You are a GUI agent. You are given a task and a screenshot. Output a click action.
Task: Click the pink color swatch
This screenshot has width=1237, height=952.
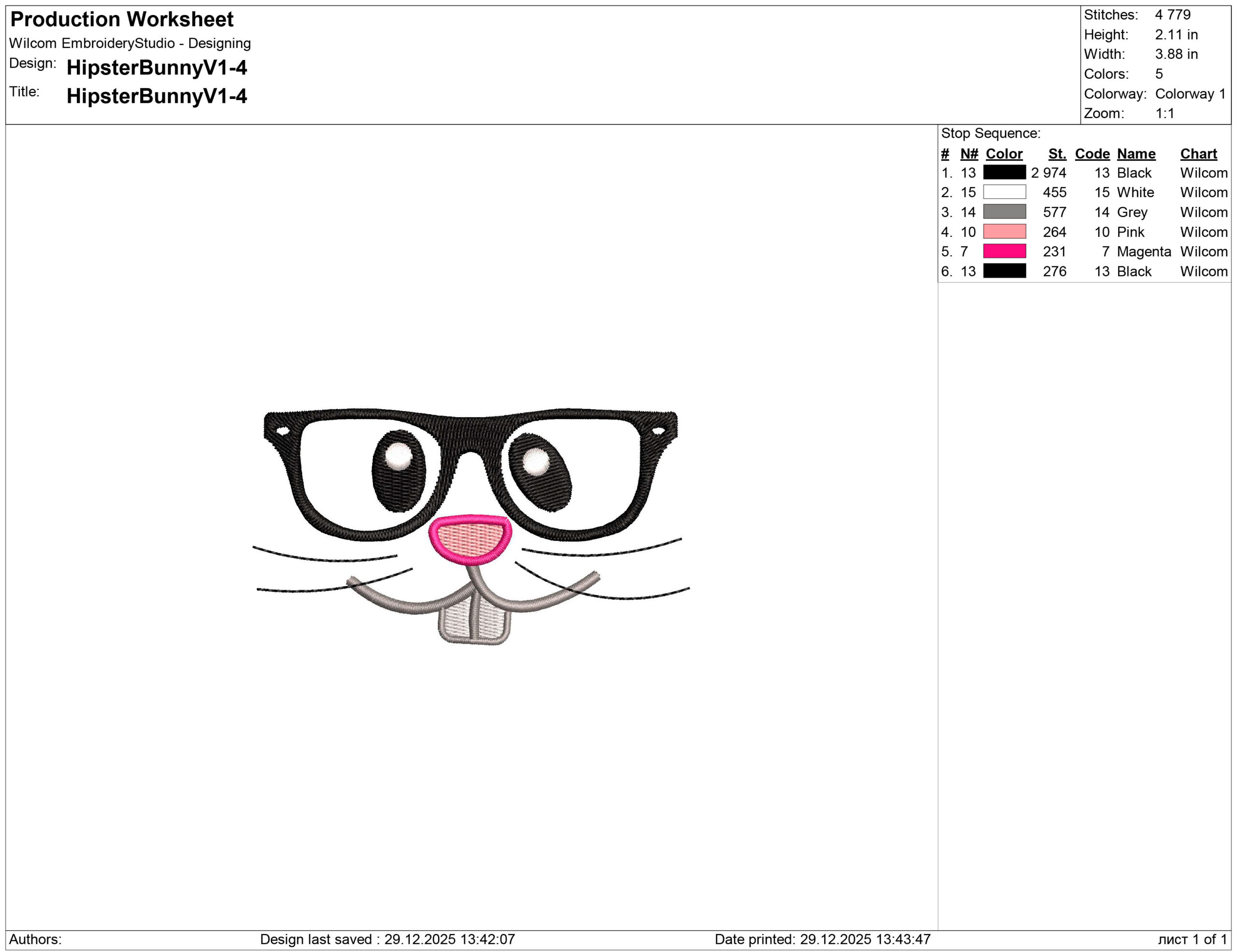pyautogui.click(x=1004, y=231)
